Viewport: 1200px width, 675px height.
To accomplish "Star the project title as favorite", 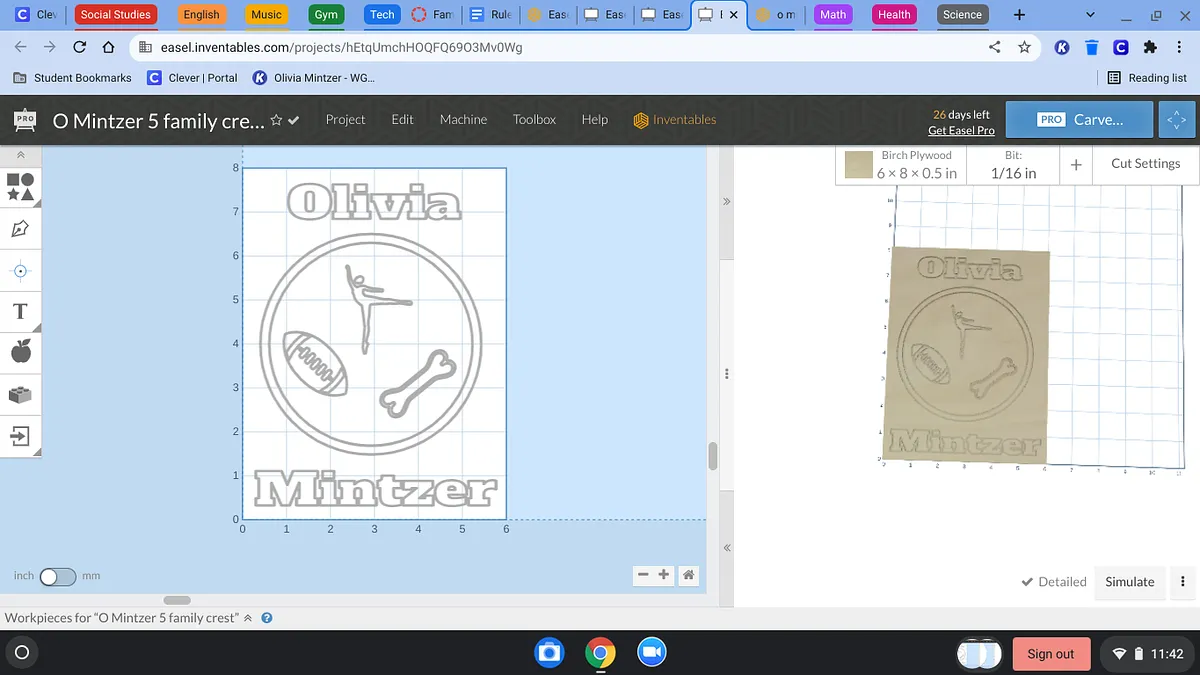I will tap(276, 120).
